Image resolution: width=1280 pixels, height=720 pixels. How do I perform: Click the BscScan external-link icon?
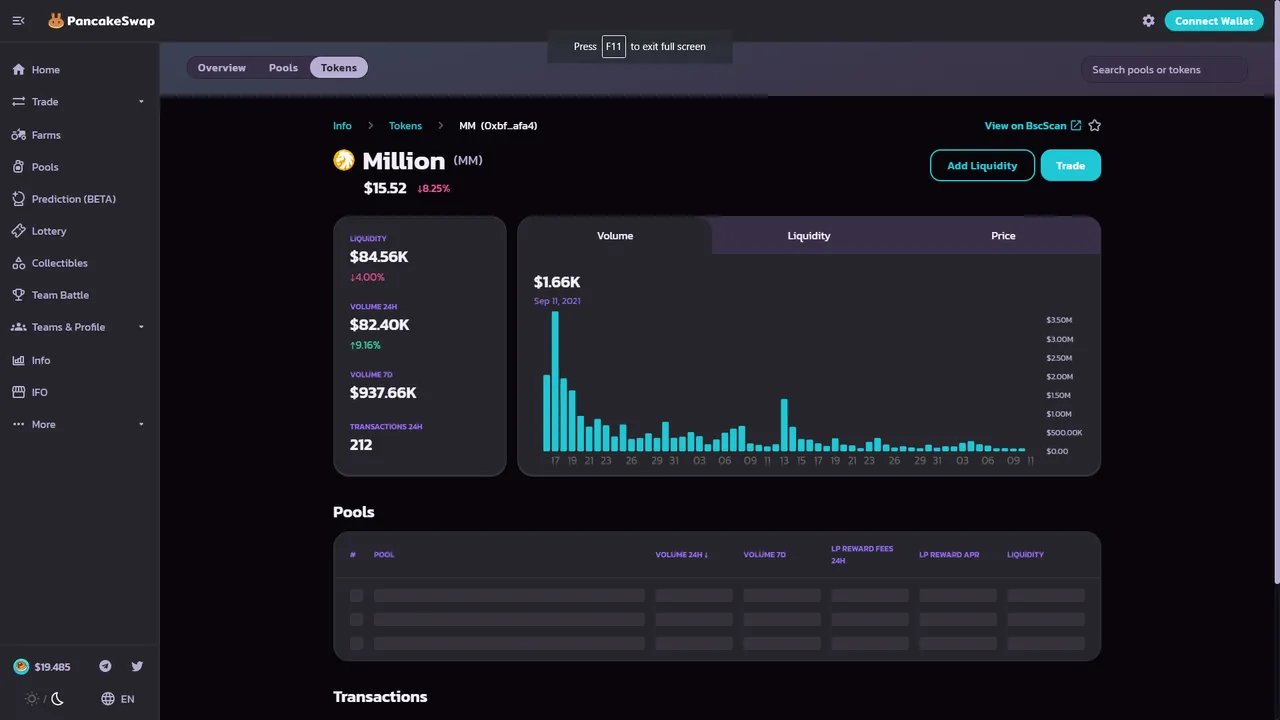(x=1076, y=126)
